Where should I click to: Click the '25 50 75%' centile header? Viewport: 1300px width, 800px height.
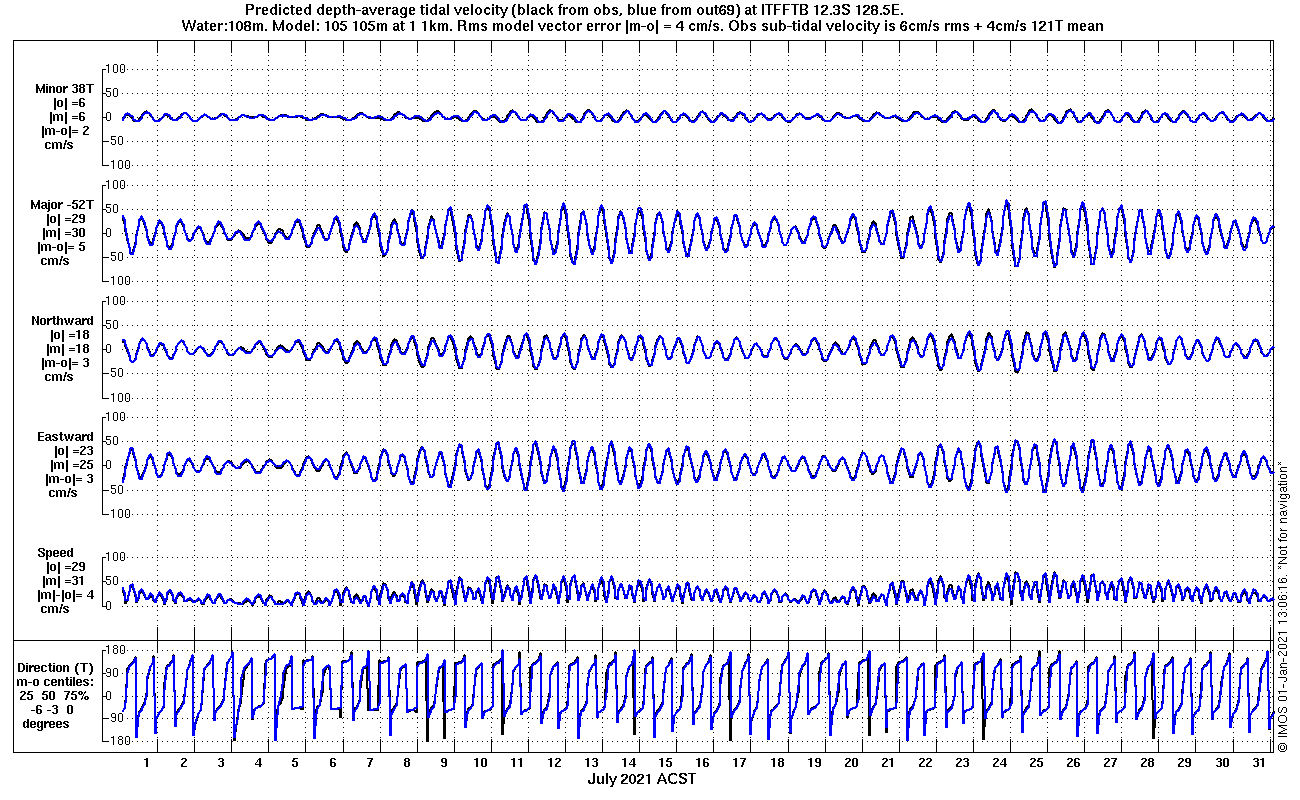(x=55, y=695)
